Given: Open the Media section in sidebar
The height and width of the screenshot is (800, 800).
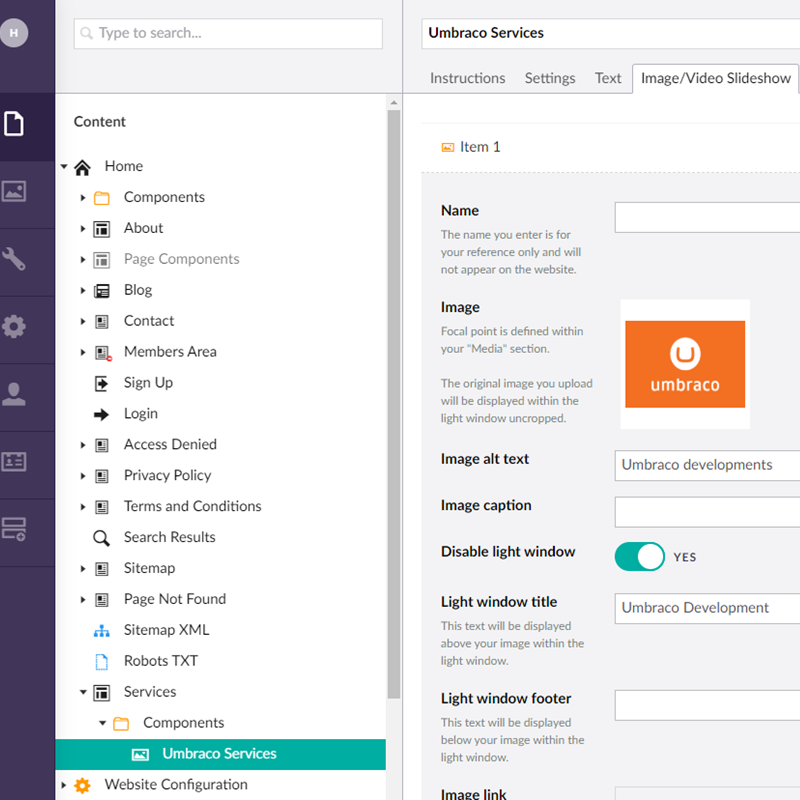Looking at the screenshot, I should 14,192.
